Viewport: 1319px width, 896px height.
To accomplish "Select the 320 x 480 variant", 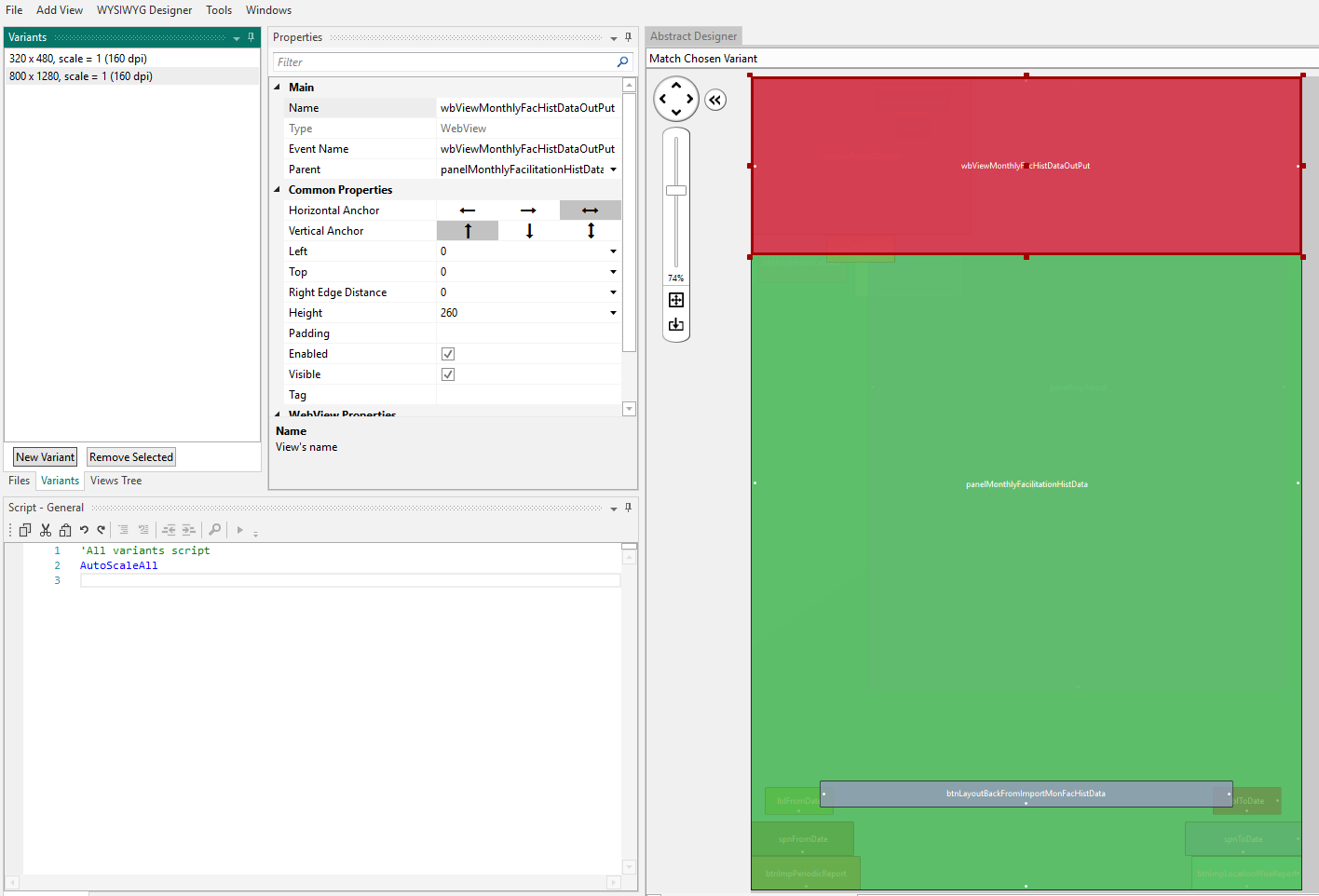I will 77,57.
